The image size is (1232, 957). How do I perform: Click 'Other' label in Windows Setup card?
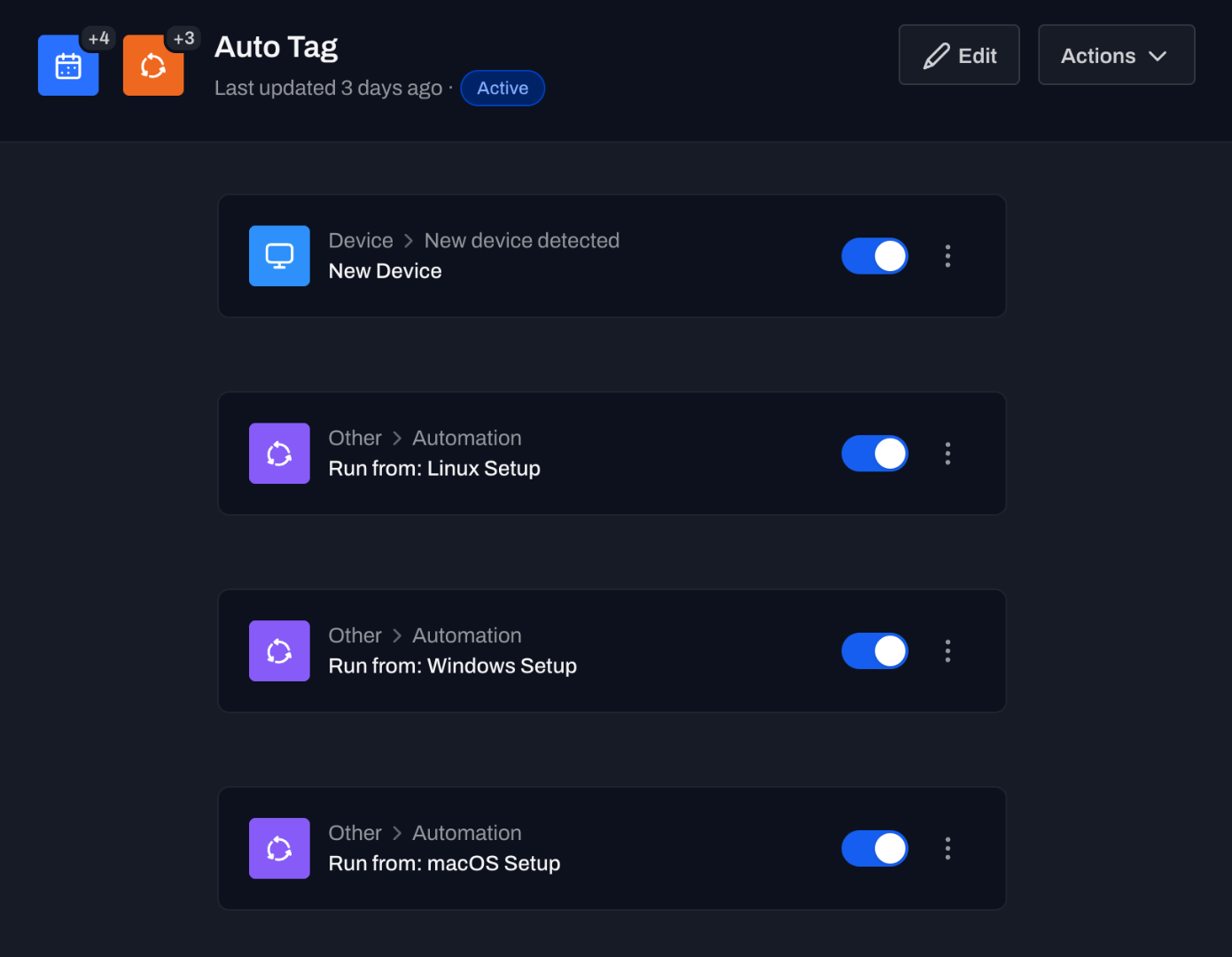[355, 635]
